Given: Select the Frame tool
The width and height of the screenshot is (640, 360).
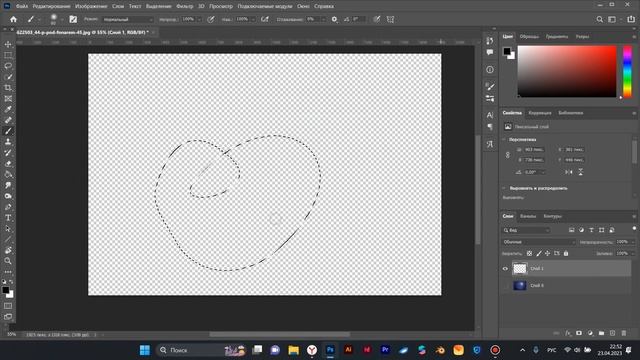Looking at the screenshot, I should point(8,99).
